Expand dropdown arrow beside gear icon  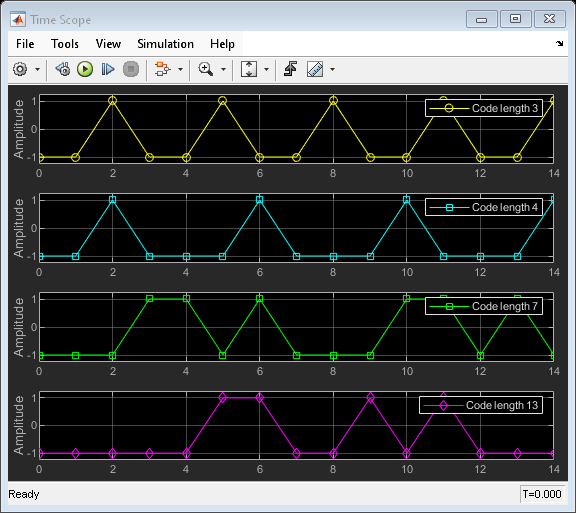(37, 69)
